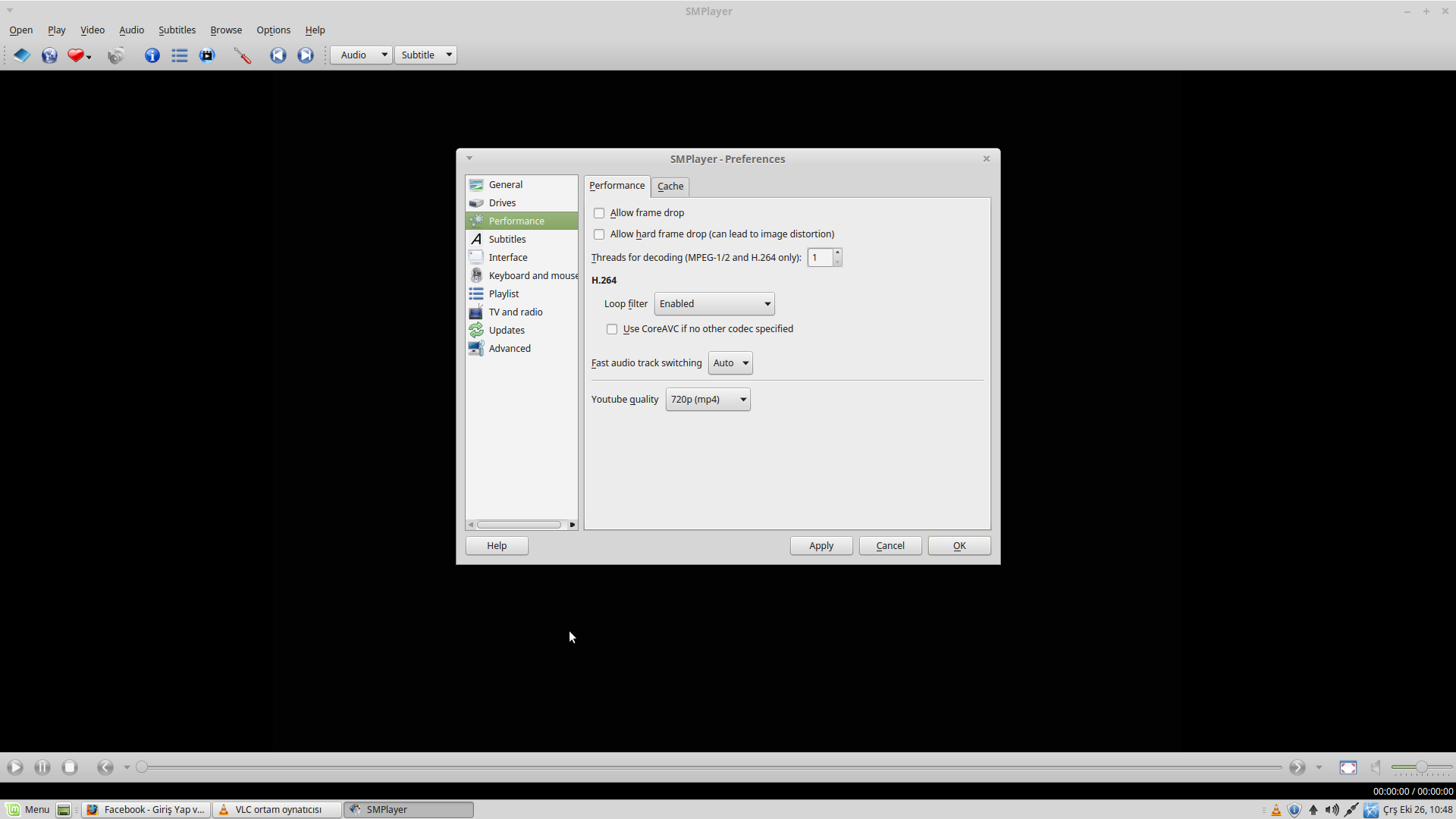This screenshot has height=819, width=1456.
Task: Click the rewind arrow in control bar
Action: 105,767
